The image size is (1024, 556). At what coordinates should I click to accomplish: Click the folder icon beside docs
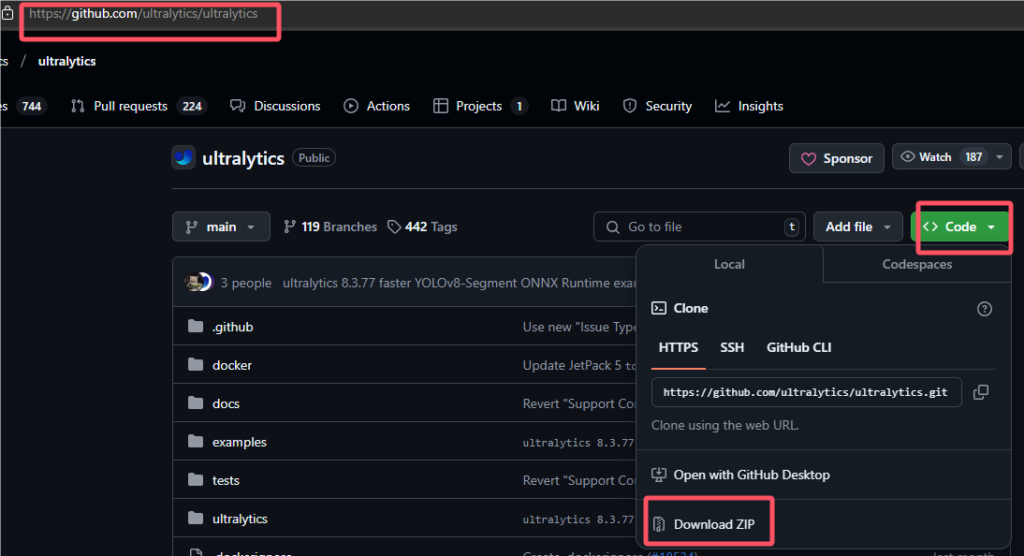pyautogui.click(x=195, y=402)
